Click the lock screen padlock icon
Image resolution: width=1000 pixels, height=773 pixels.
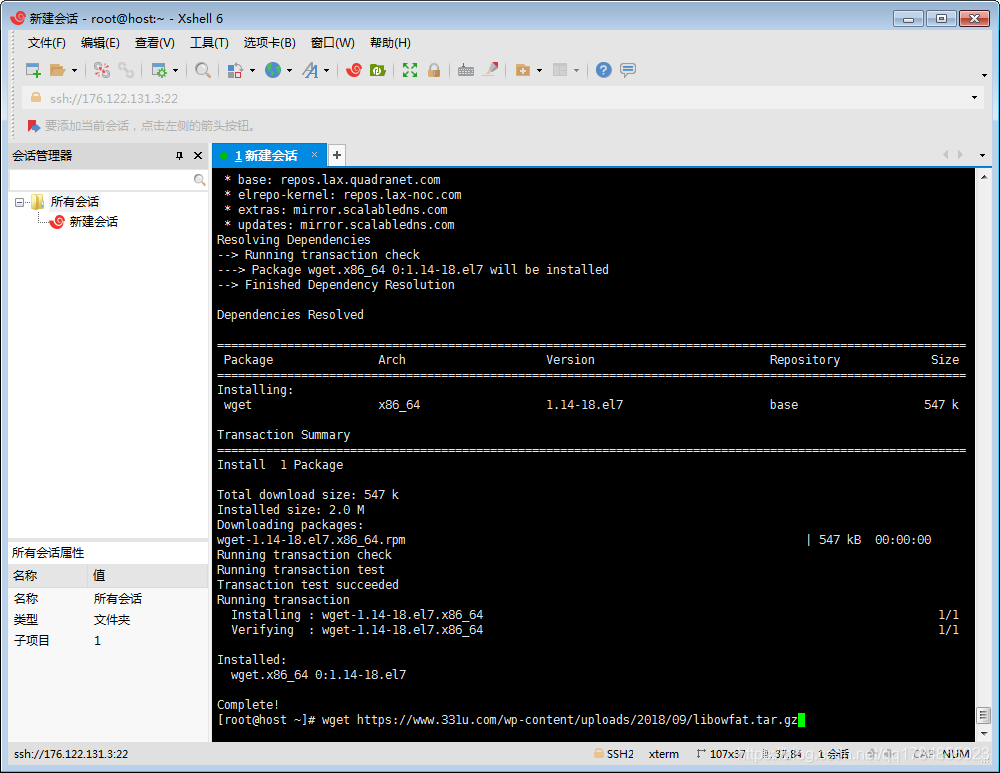click(434, 70)
